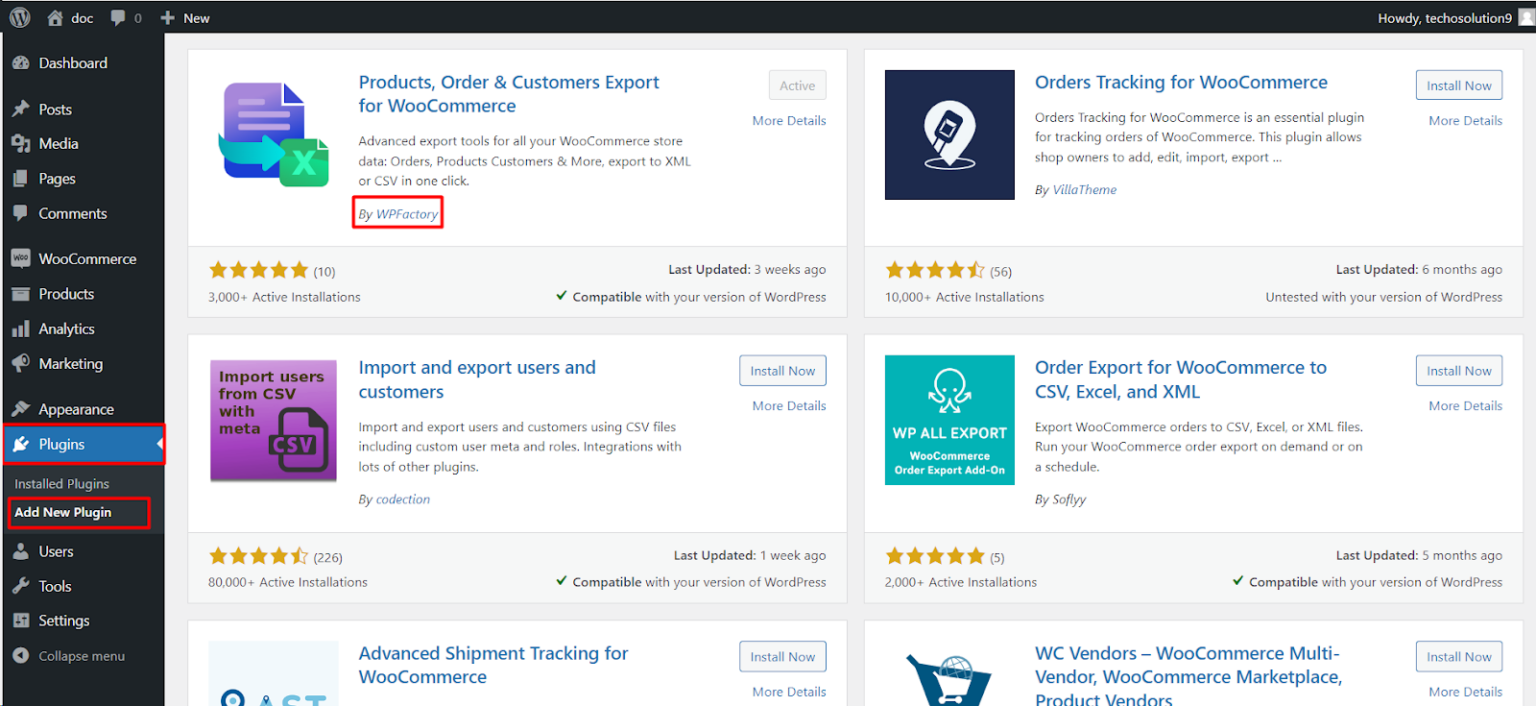Open the New content dropdown
This screenshot has width=1536, height=706.
click(x=184, y=17)
